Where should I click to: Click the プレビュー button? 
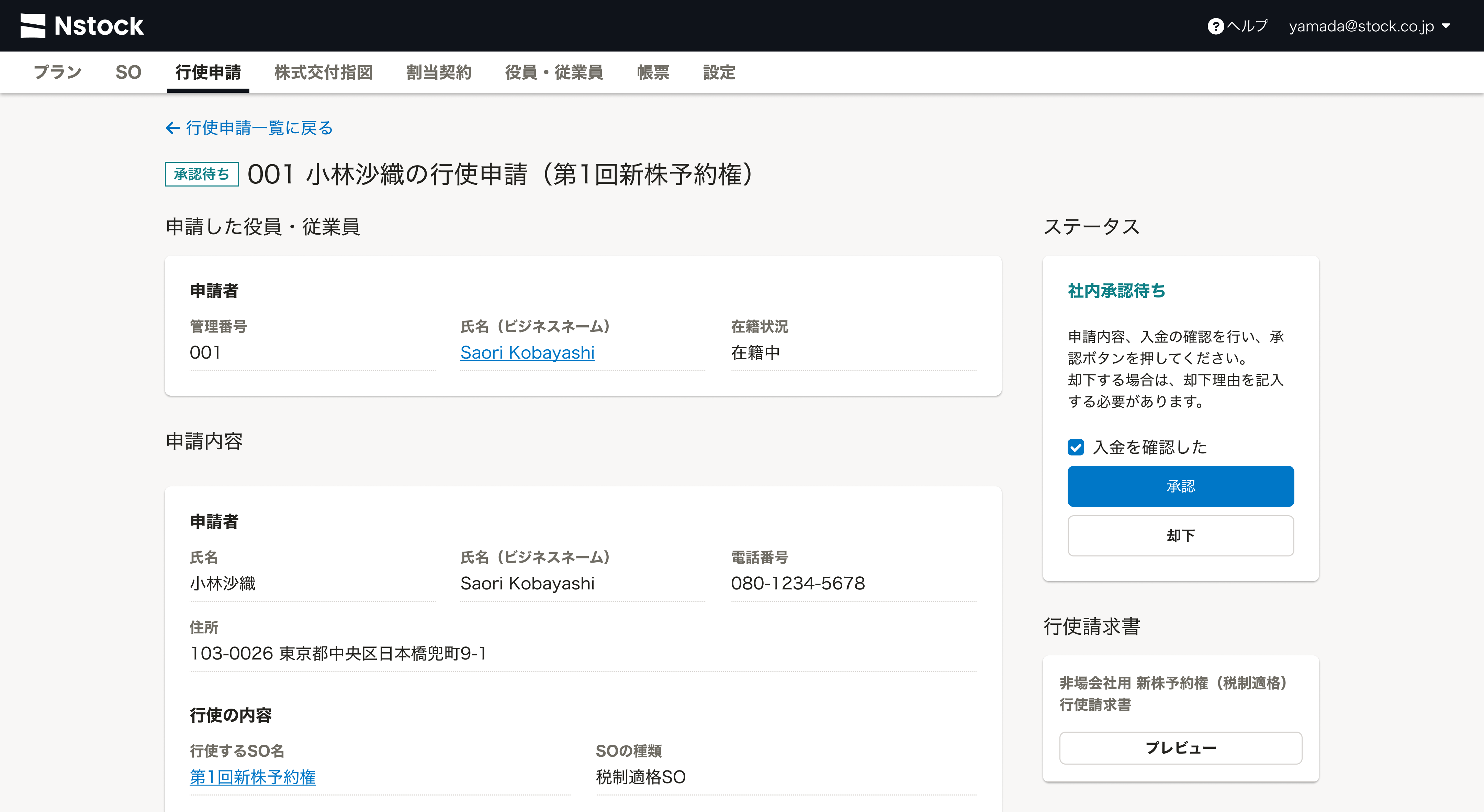1180,748
